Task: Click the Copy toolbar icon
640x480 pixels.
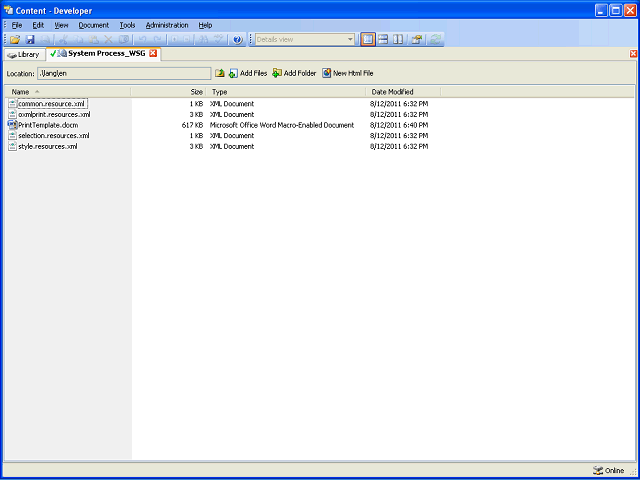Action: pyautogui.click(x=78, y=40)
